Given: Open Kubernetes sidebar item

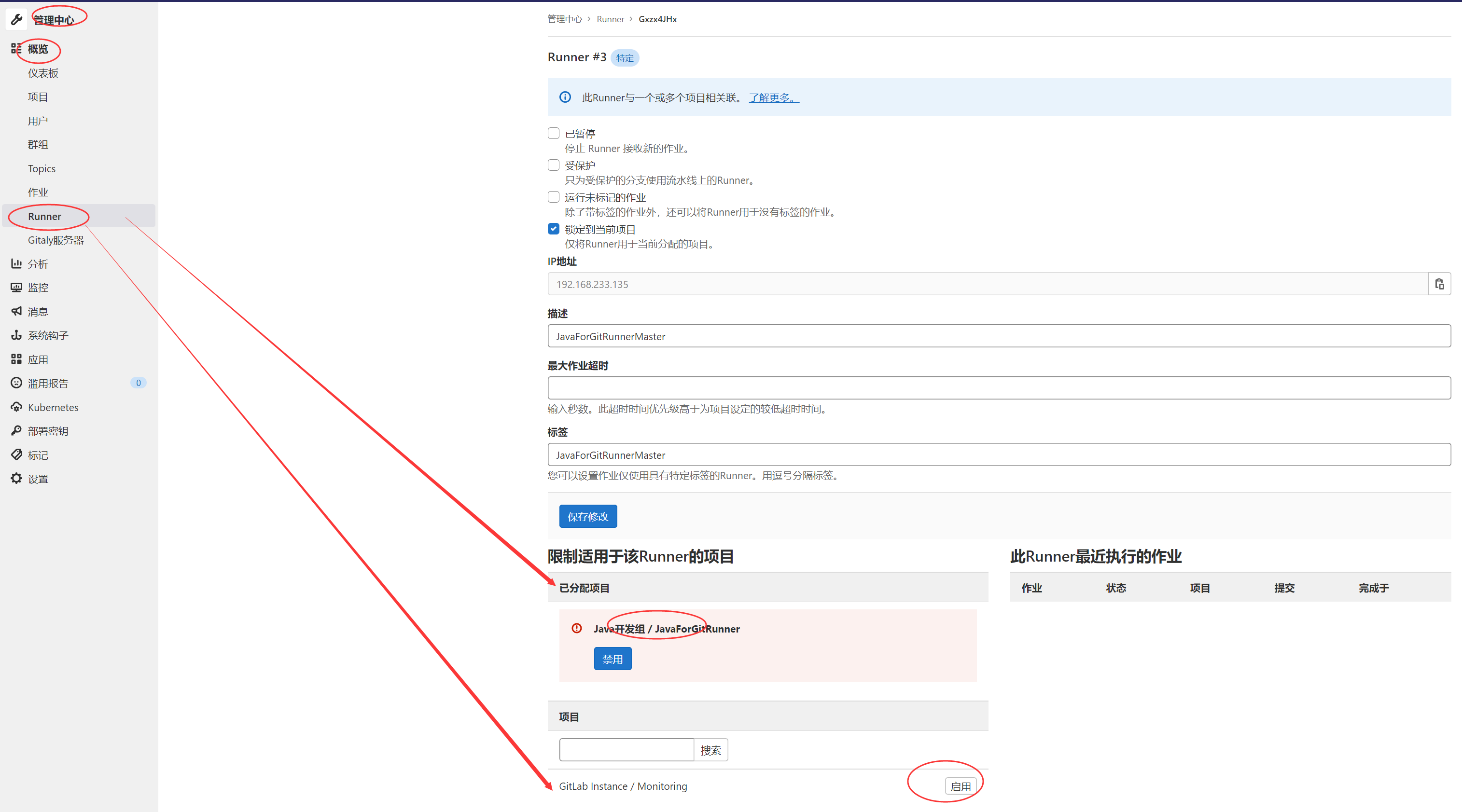Looking at the screenshot, I should 54,407.
